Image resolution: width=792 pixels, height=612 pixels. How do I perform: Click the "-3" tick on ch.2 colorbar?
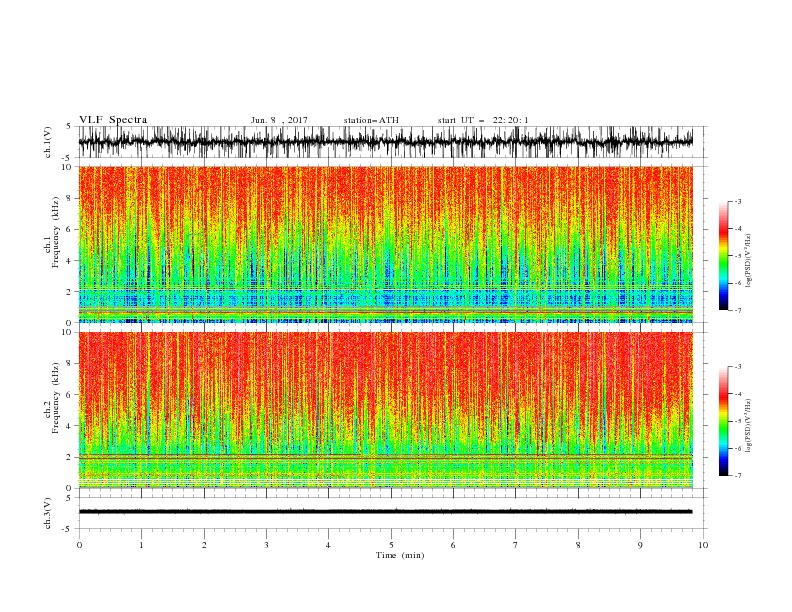pos(737,367)
